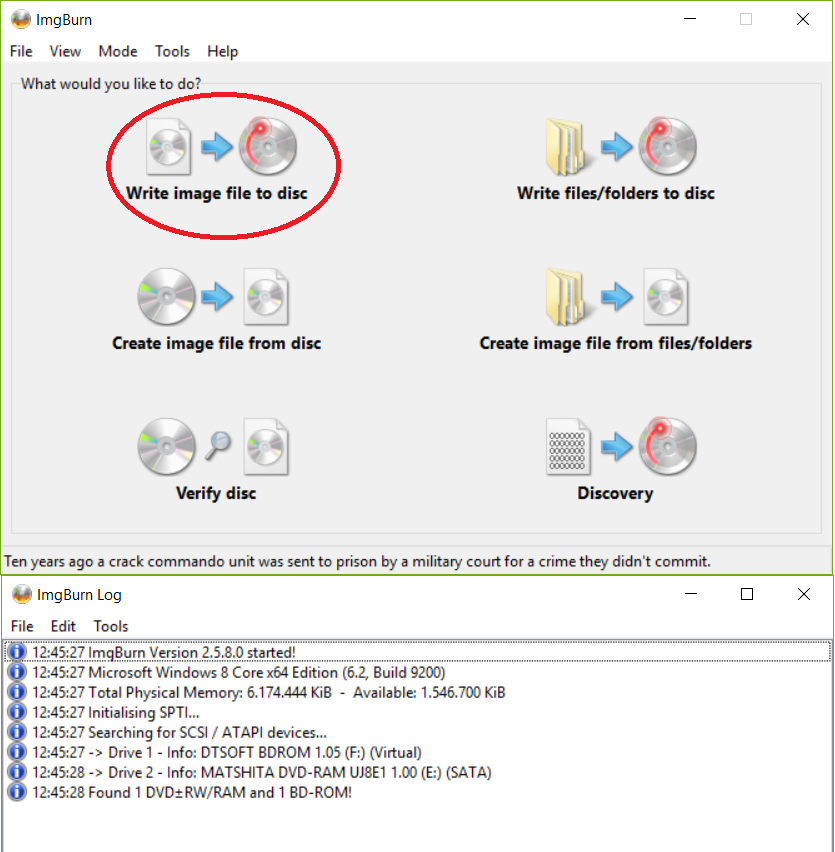Click the Write image file to disc label

tap(217, 193)
